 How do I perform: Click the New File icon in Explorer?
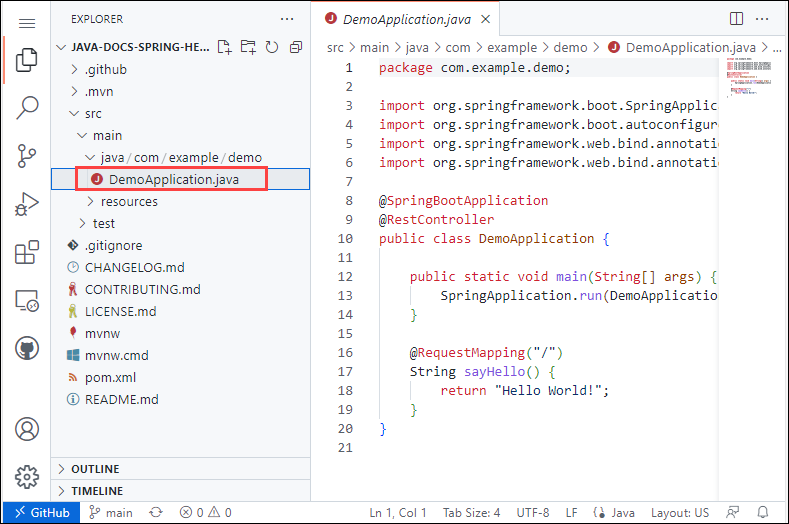[x=224, y=47]
